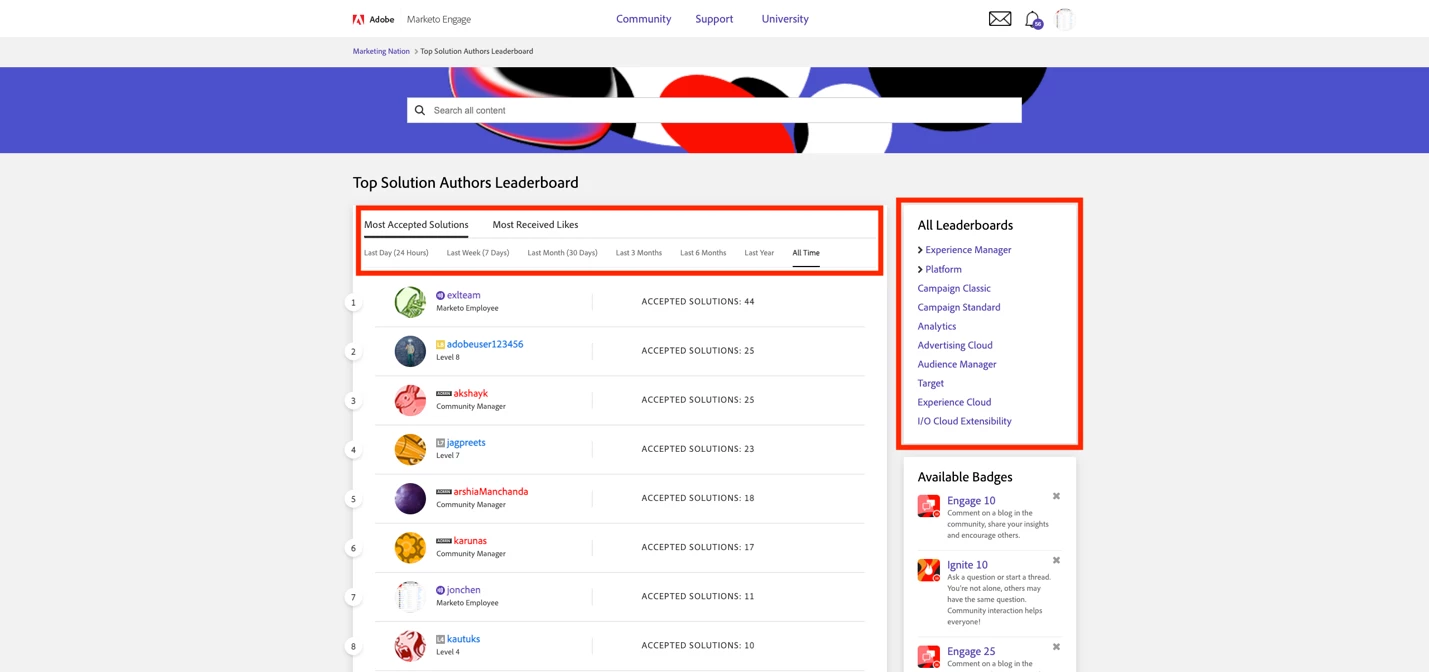This screenshot has width=1429, height=672.
Task: Click adobeuser123456's avatar image
Action: tap(410, 351)
